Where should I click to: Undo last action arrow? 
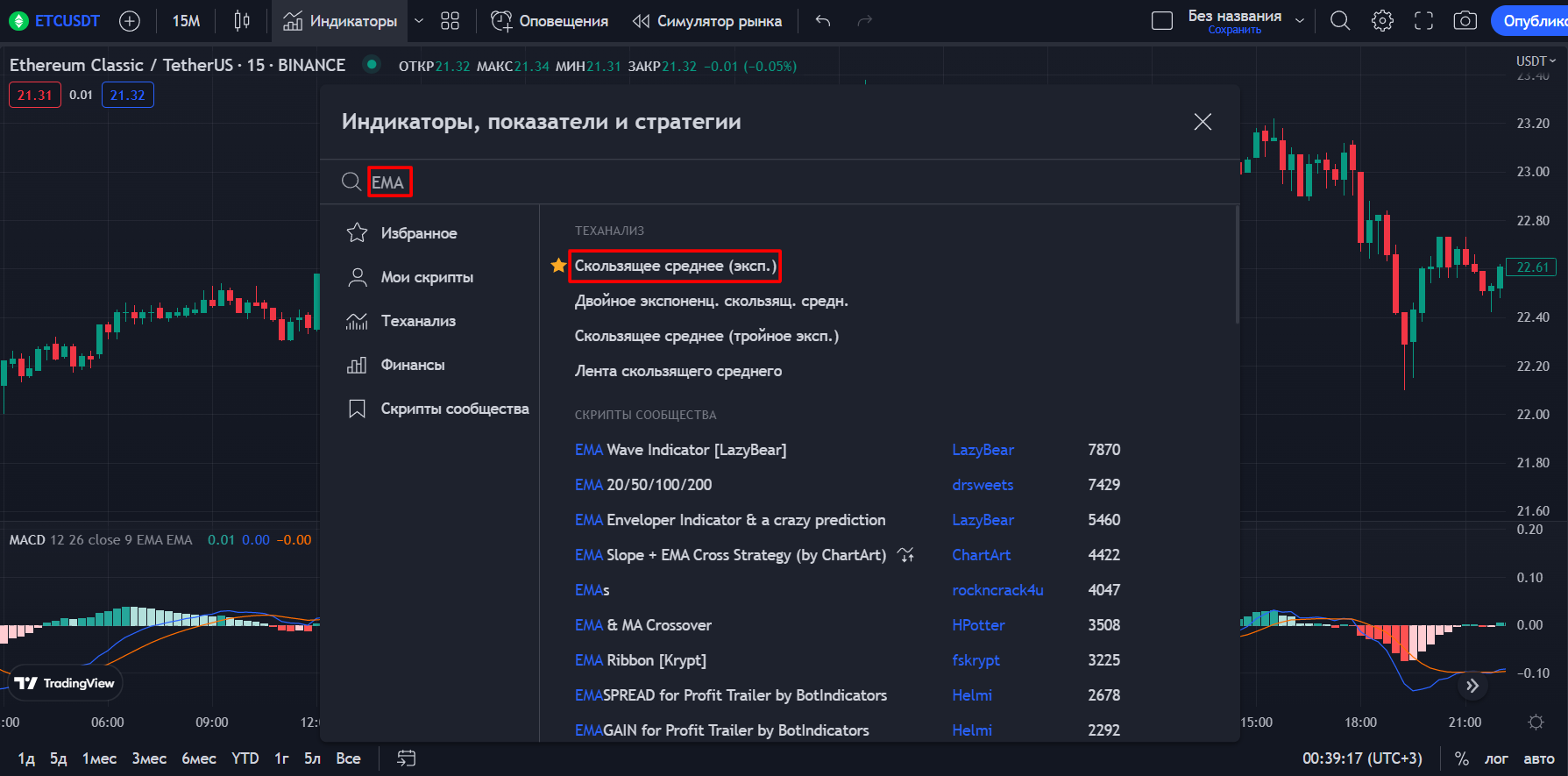822,21
